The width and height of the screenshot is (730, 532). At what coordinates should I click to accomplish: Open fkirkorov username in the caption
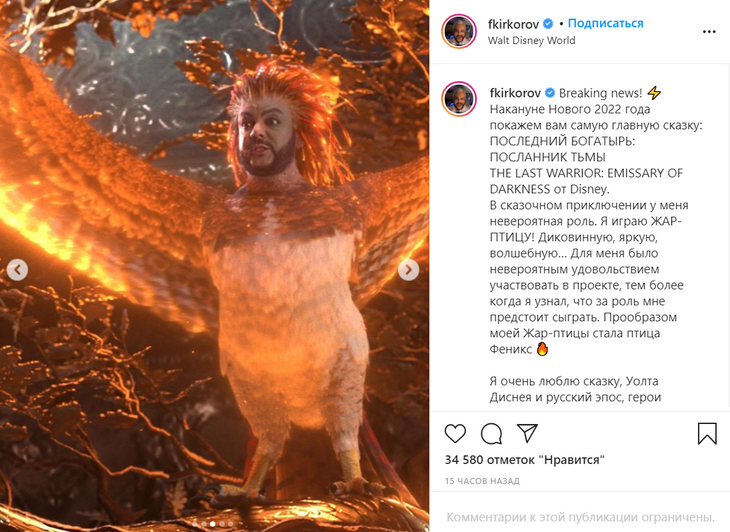click(x=515, y=93)
